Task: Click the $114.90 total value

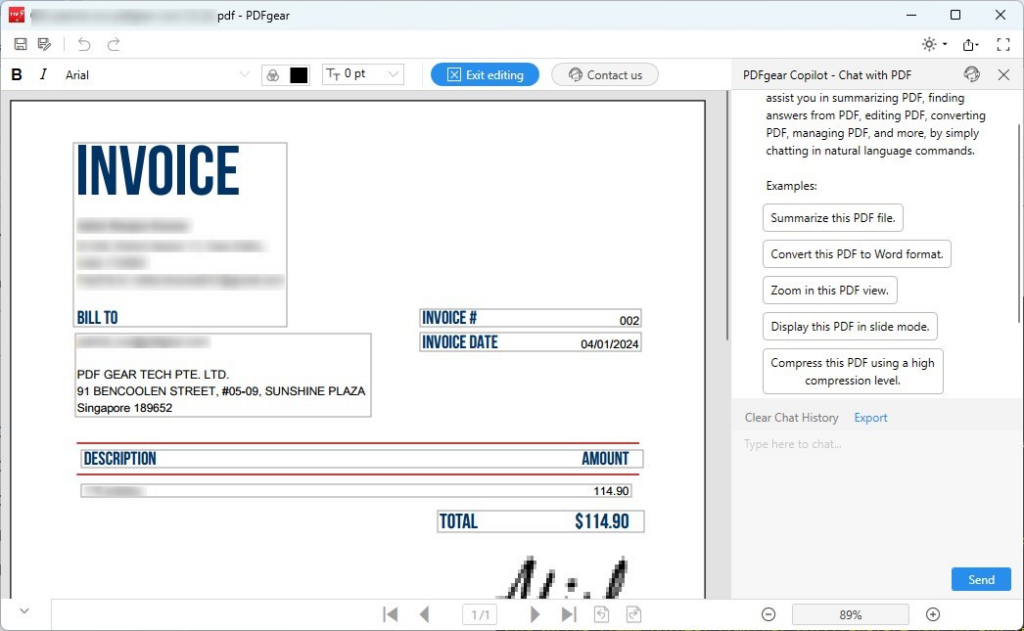Action: coord(601,521)
